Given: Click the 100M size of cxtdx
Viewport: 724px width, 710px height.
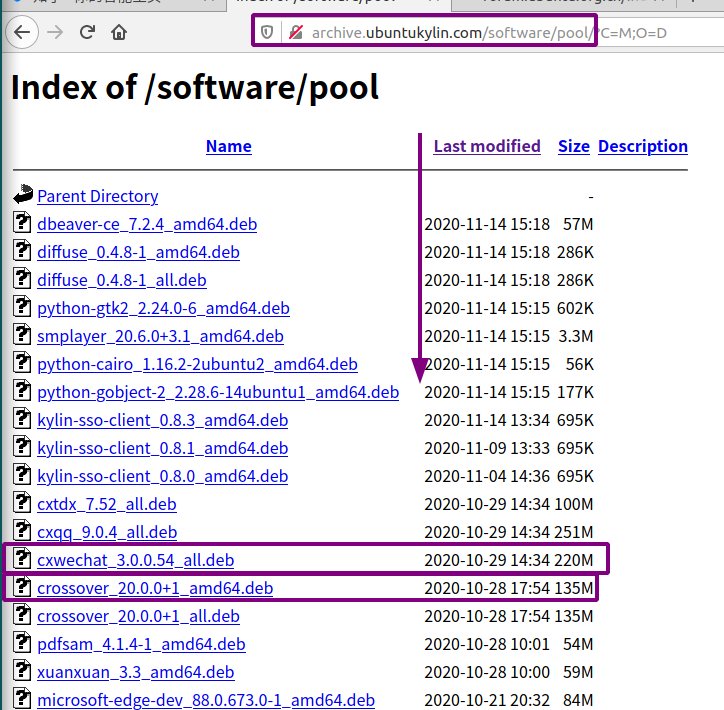Looking at the screenshot, I should tap(574, 504).
